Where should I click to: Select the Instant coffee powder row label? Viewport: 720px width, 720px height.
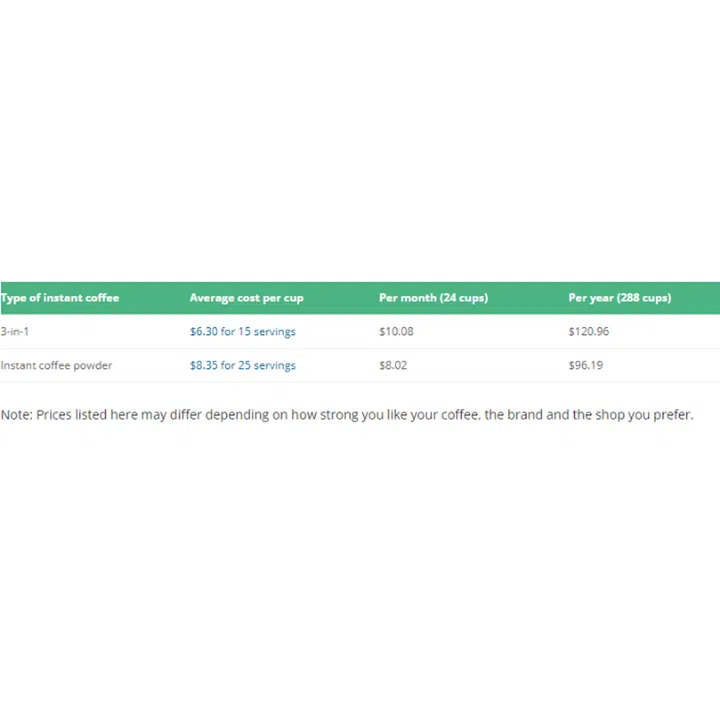tap(56, 366)
